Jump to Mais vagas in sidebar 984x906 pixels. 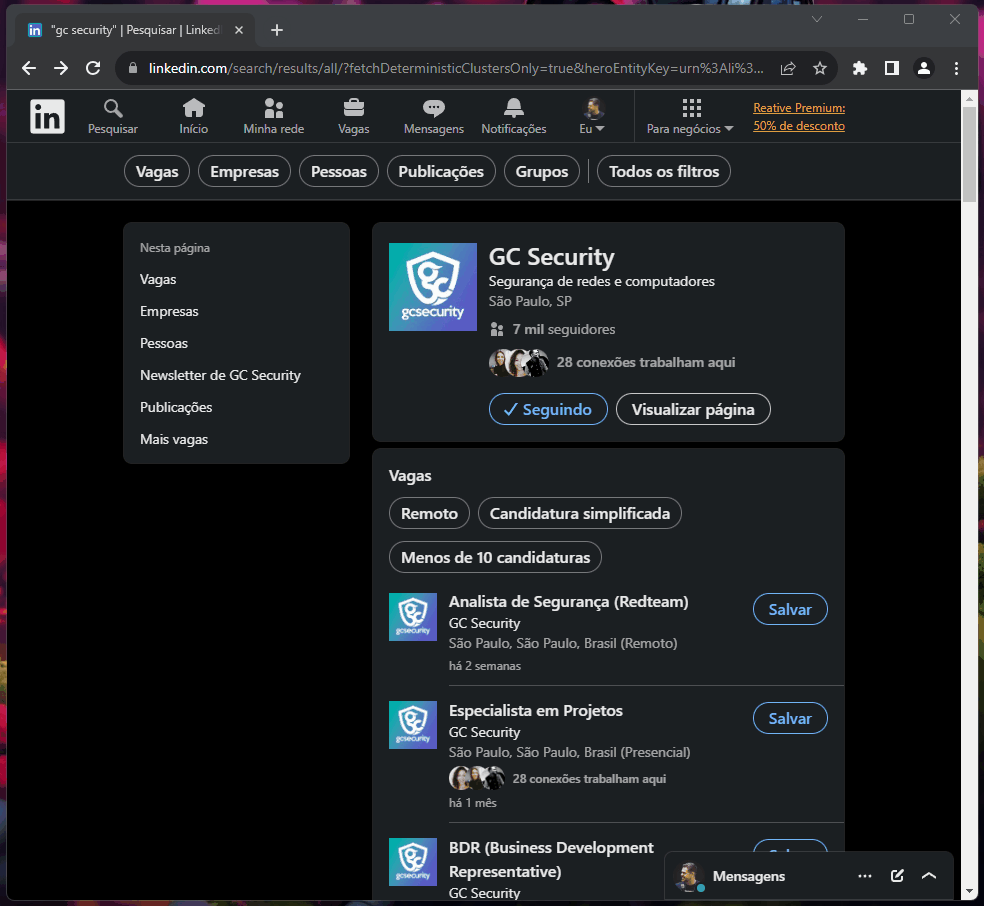tap(174, 439)
